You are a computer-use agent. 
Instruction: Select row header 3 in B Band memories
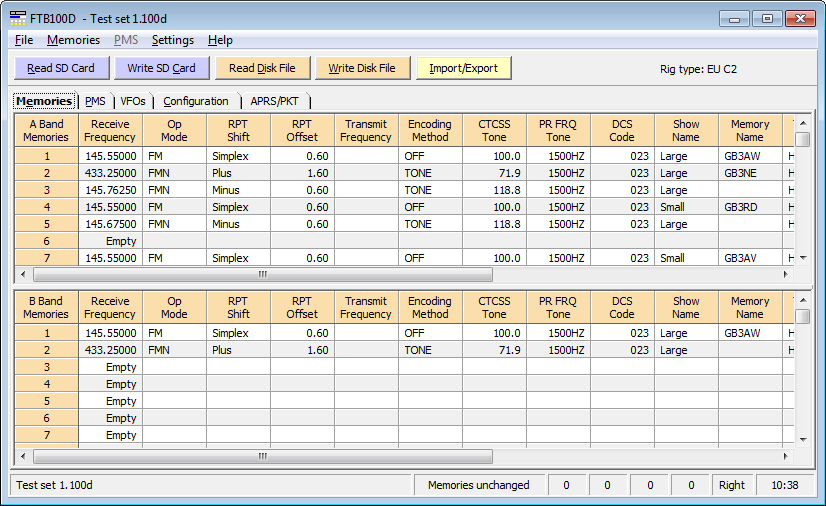pos(46,367)
